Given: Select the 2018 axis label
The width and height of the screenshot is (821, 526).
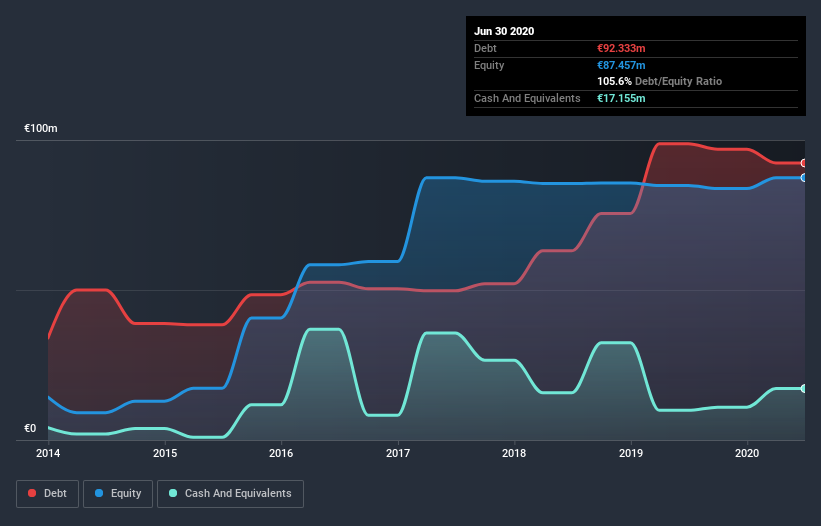Looking at the screenshot, I should click(x=514, y=453).
